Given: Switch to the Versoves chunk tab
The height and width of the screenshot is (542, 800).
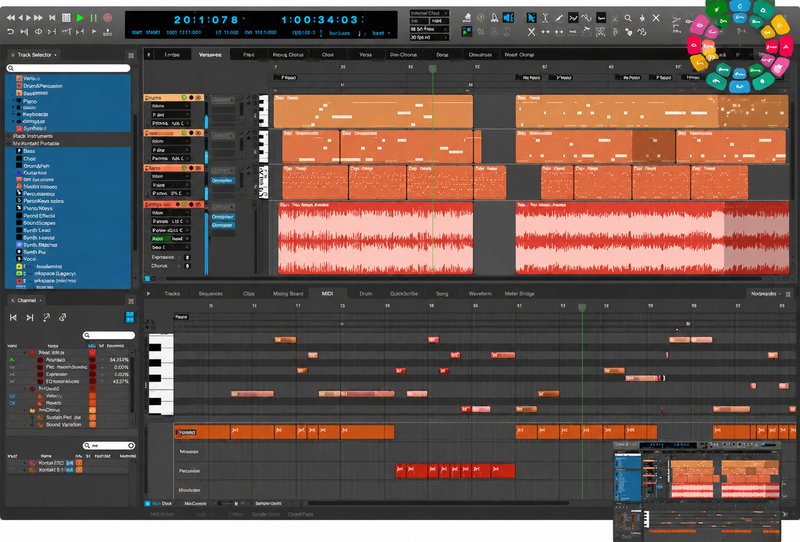Looking at the screenshot, I should pos(210,55).
